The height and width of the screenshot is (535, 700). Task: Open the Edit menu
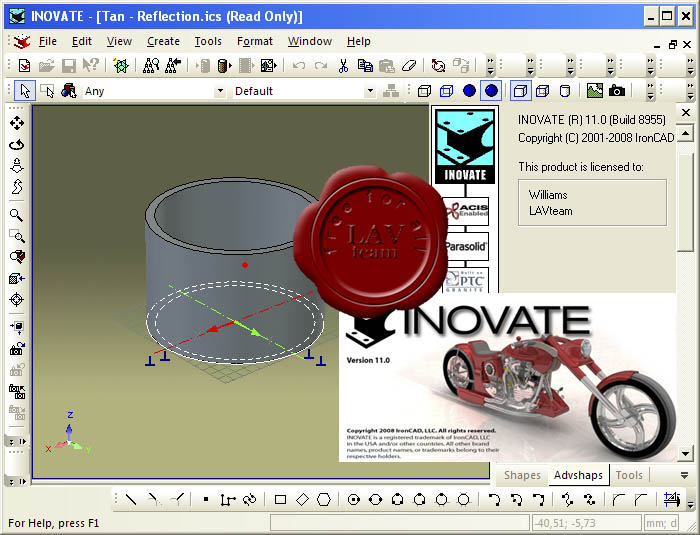(x=82, y=42)
